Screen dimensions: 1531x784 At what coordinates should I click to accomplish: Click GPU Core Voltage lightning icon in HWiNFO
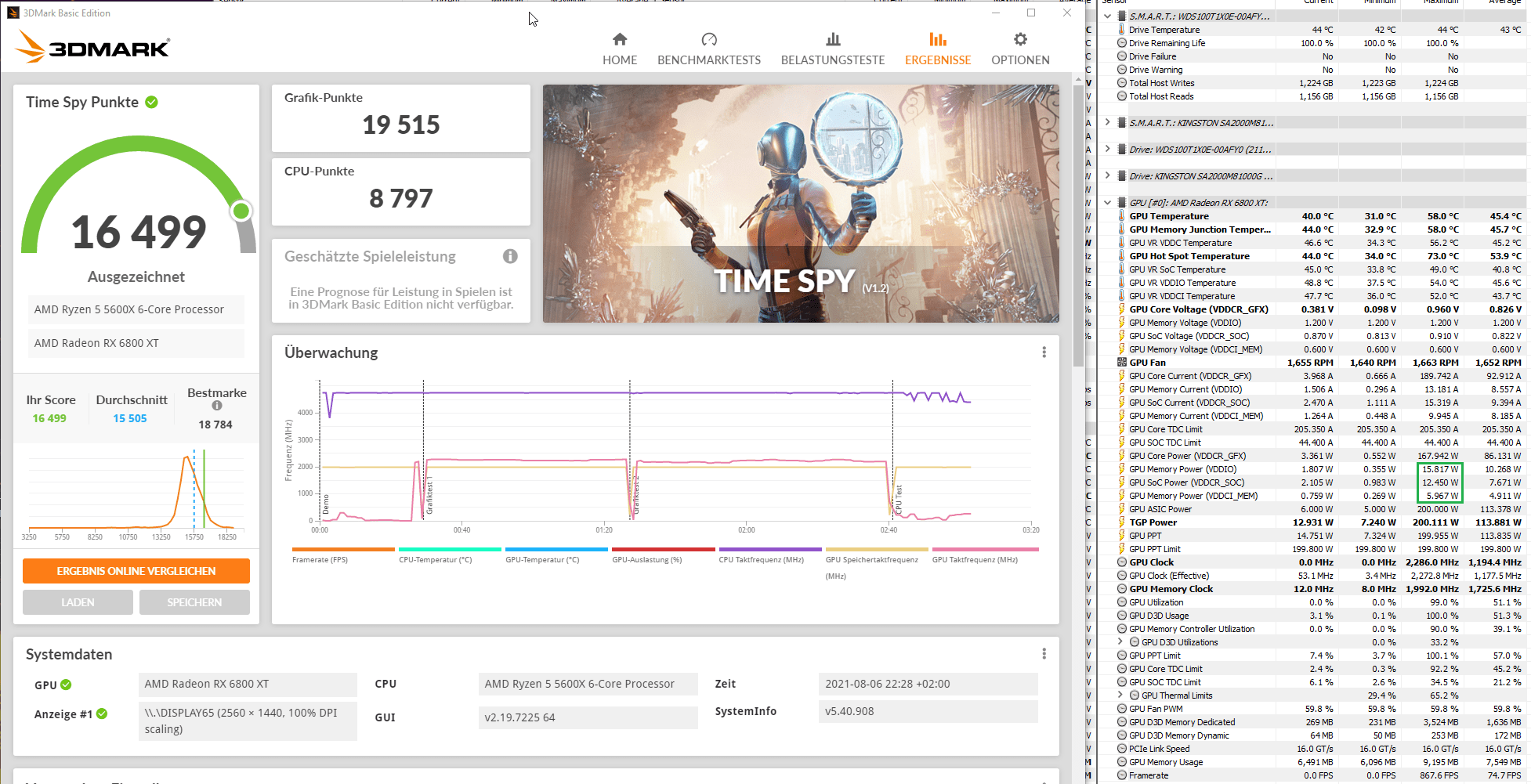coord(1122,309)
